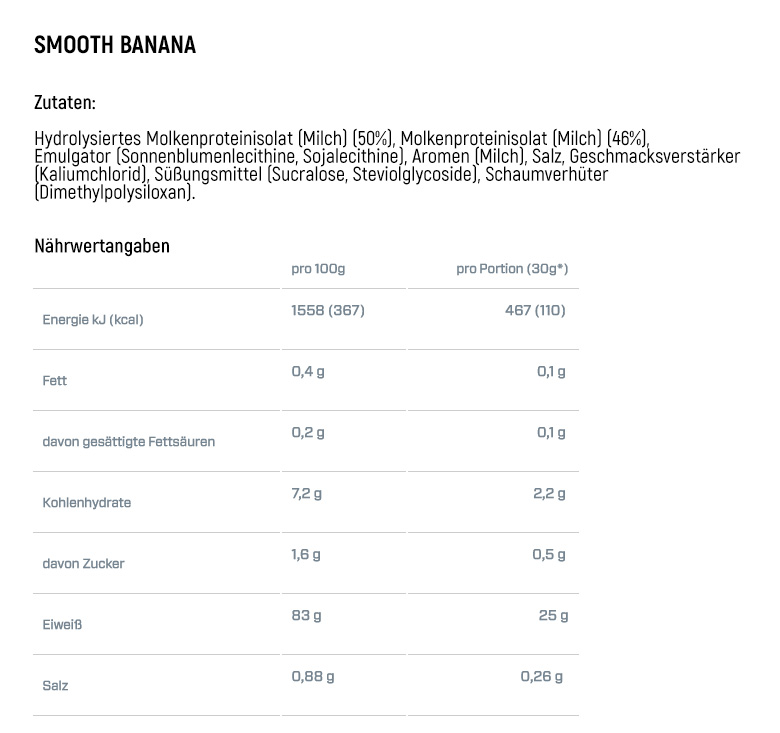Select the Salz row label
The image size is (780, 733).
pyautogui.click(x=55, y=686)
